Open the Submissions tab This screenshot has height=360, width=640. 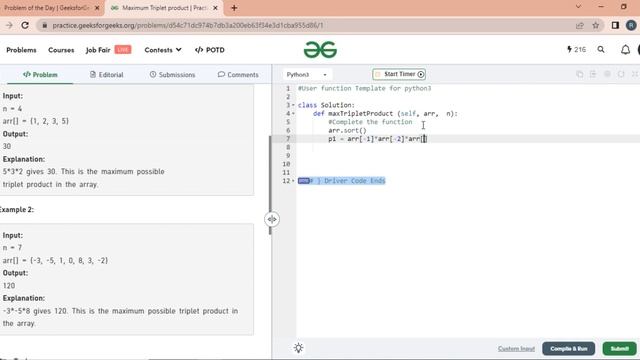172,75
